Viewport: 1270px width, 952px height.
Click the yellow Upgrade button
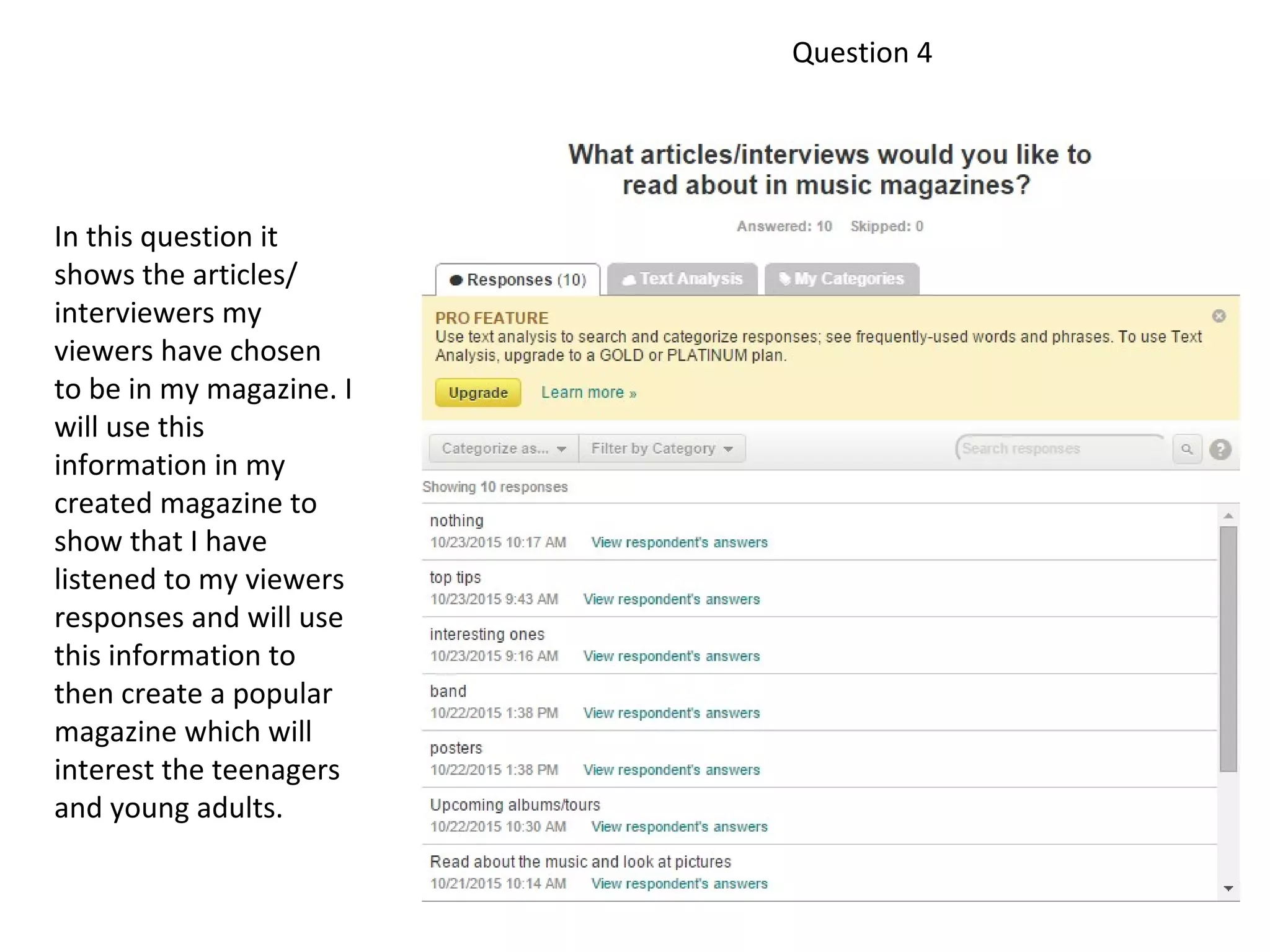point(478,392)
